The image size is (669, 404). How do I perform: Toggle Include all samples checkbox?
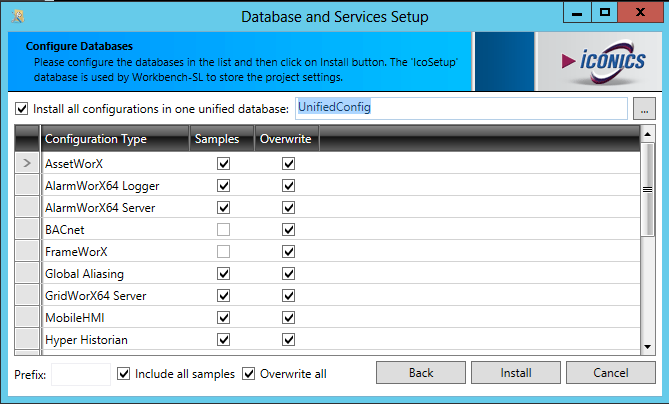124,374
